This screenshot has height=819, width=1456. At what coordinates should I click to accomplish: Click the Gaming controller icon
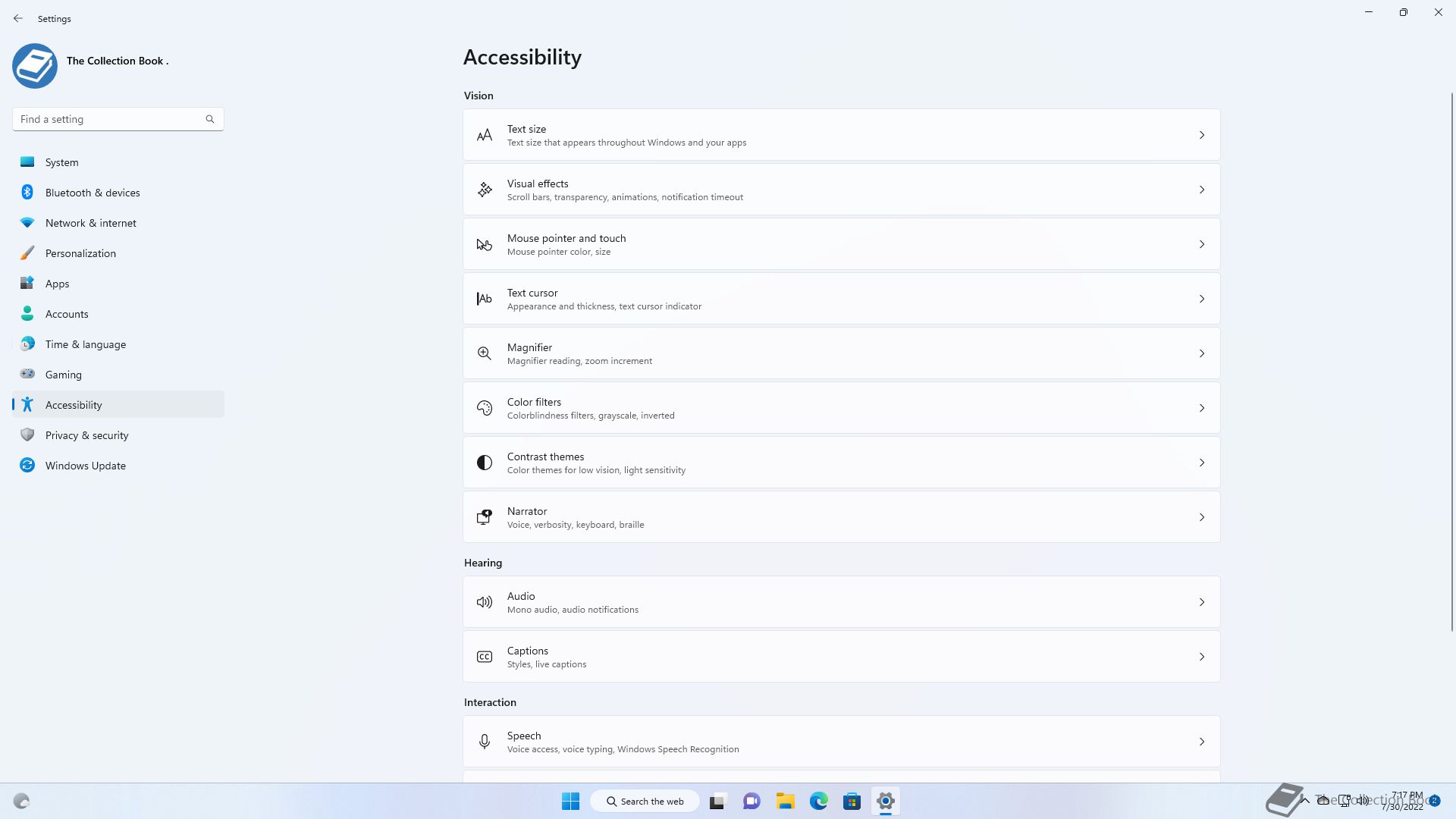coord(27,374)
